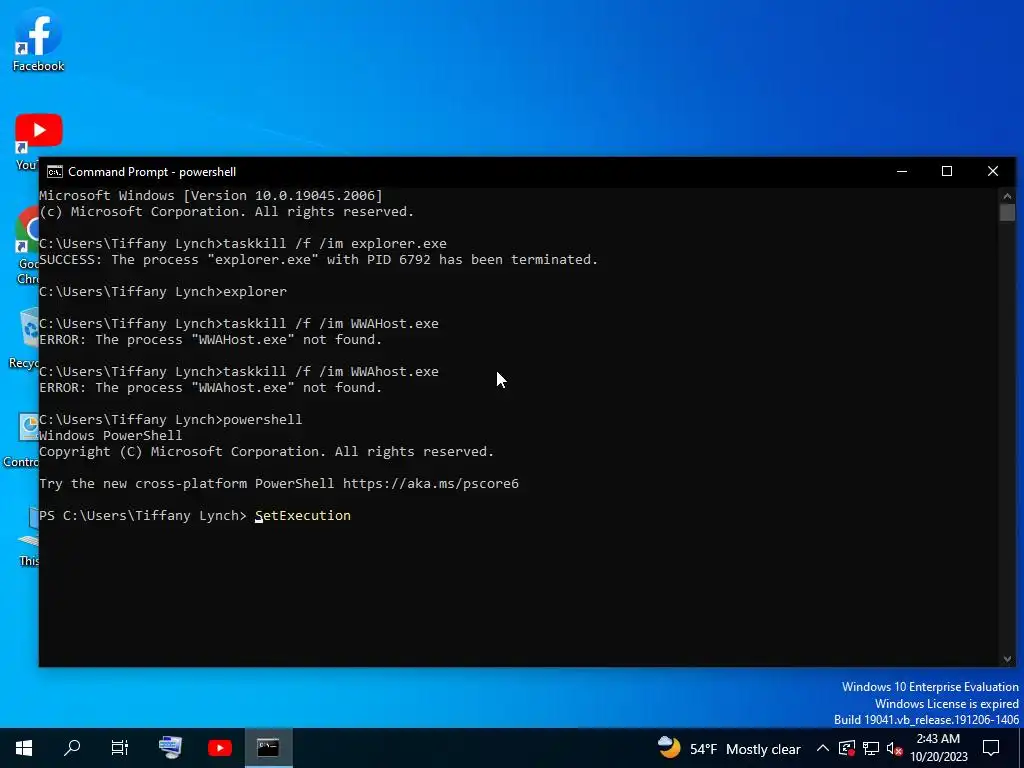This screenshot has height=768, width=1024.
Task: Open the notification center icon
Action: (x=991, y=748)
